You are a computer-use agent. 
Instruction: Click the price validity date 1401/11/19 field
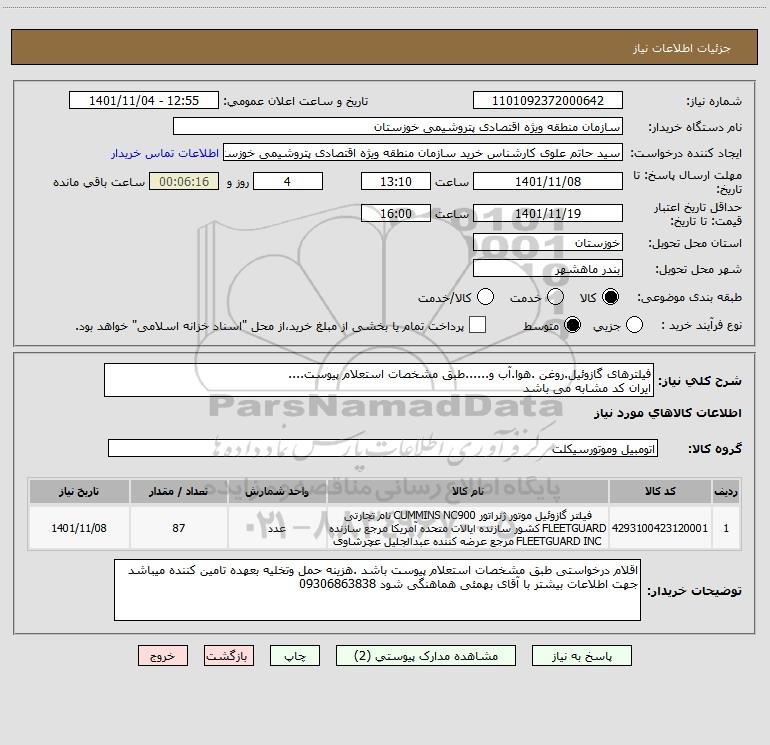point(548,214)
